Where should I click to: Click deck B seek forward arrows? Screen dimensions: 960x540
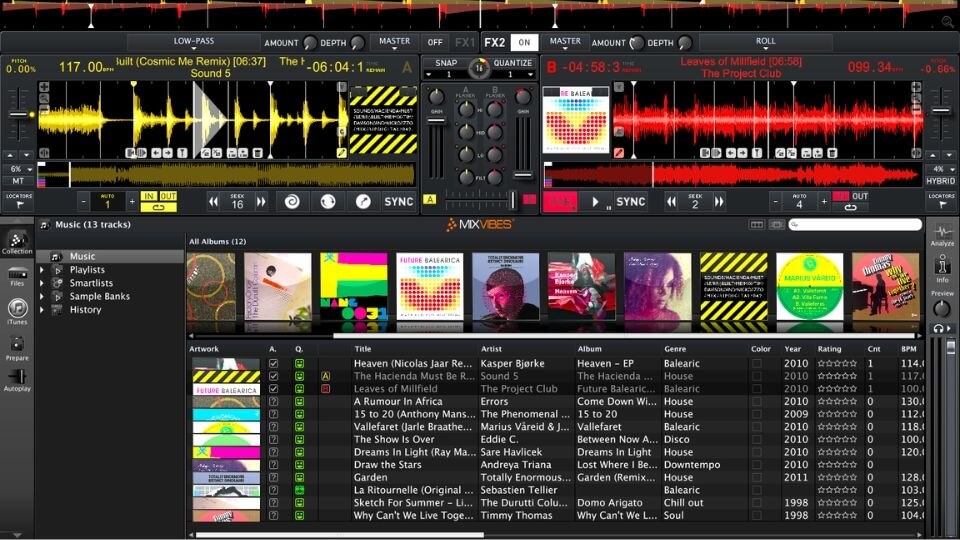pyautogui.click(x=719, y=201)
